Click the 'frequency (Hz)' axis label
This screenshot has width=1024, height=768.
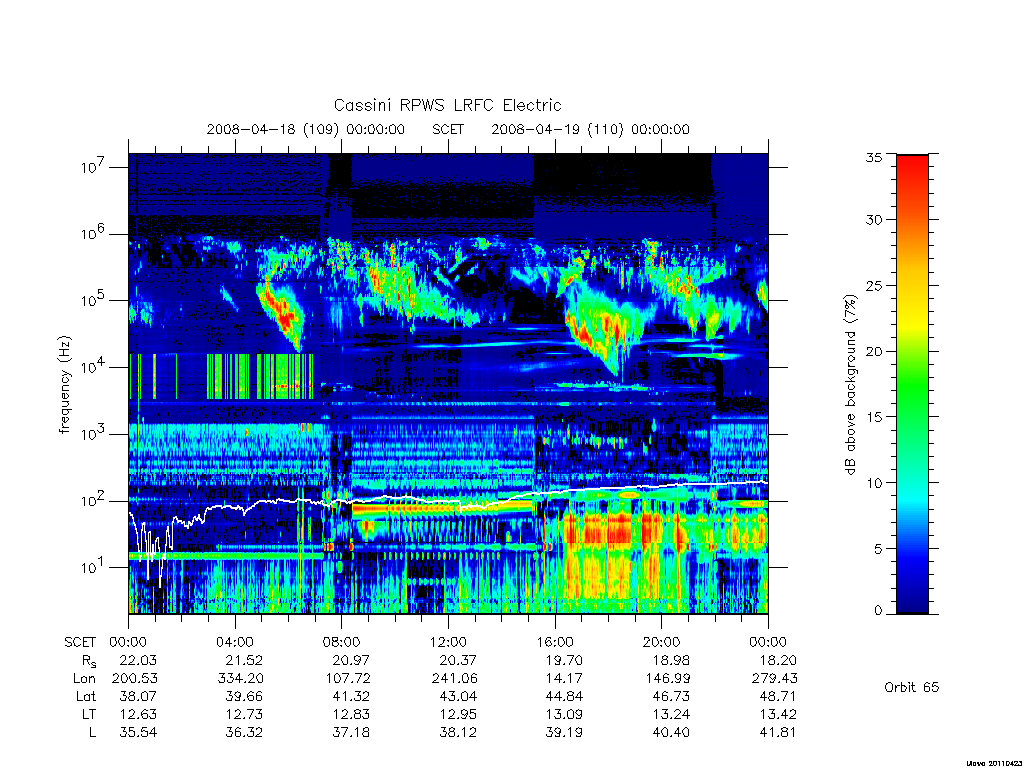tap(64, 385)
